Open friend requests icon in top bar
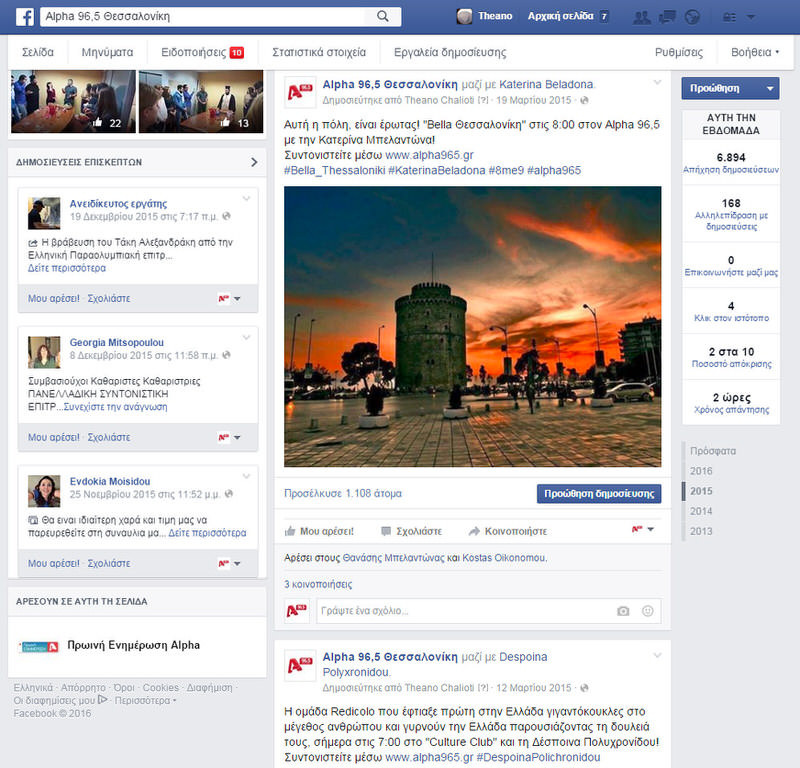Screen dimensions: 800x768 click(x=641, y=17)
